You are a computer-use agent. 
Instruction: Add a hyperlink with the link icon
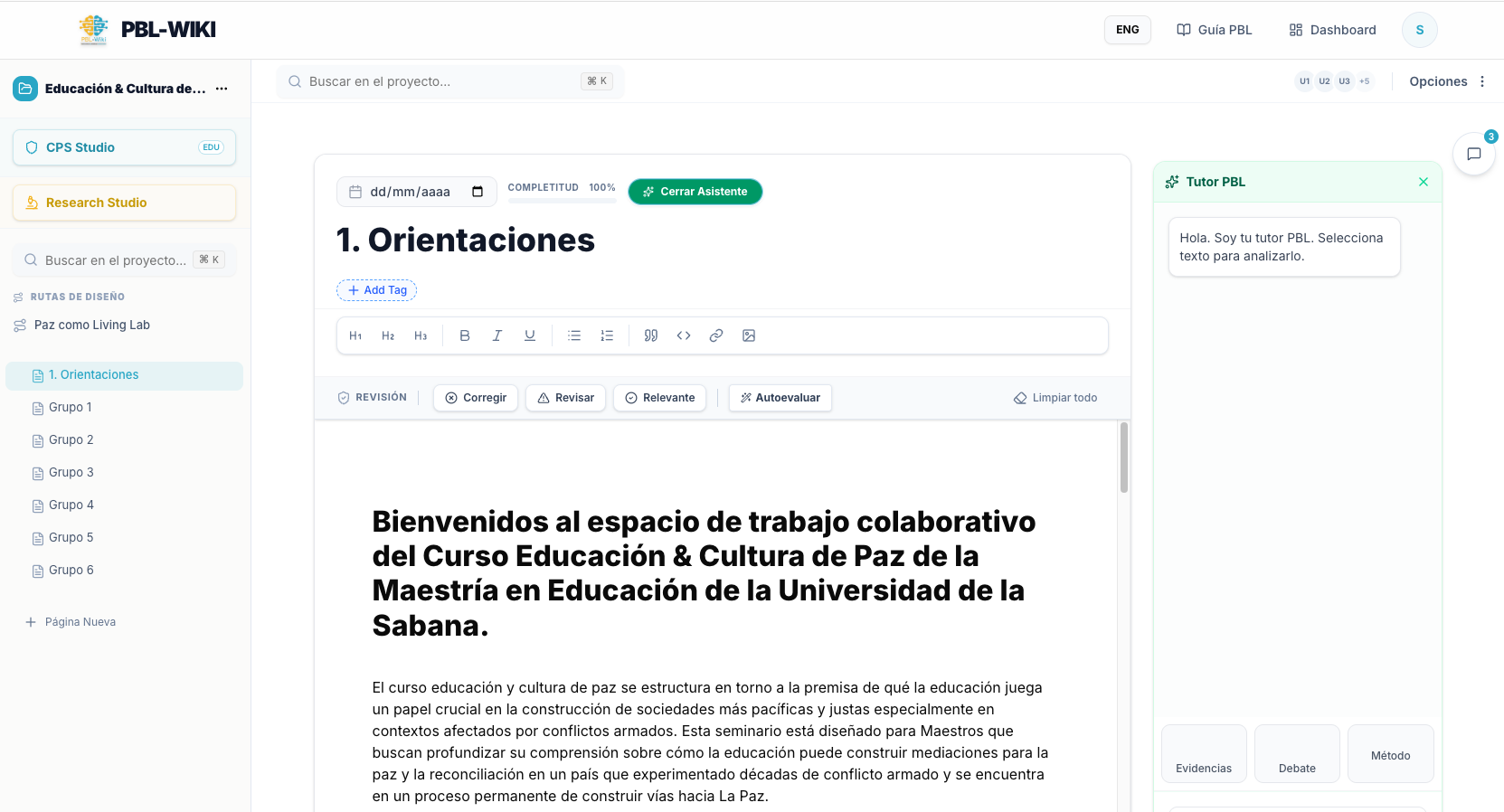click(716, 335)
